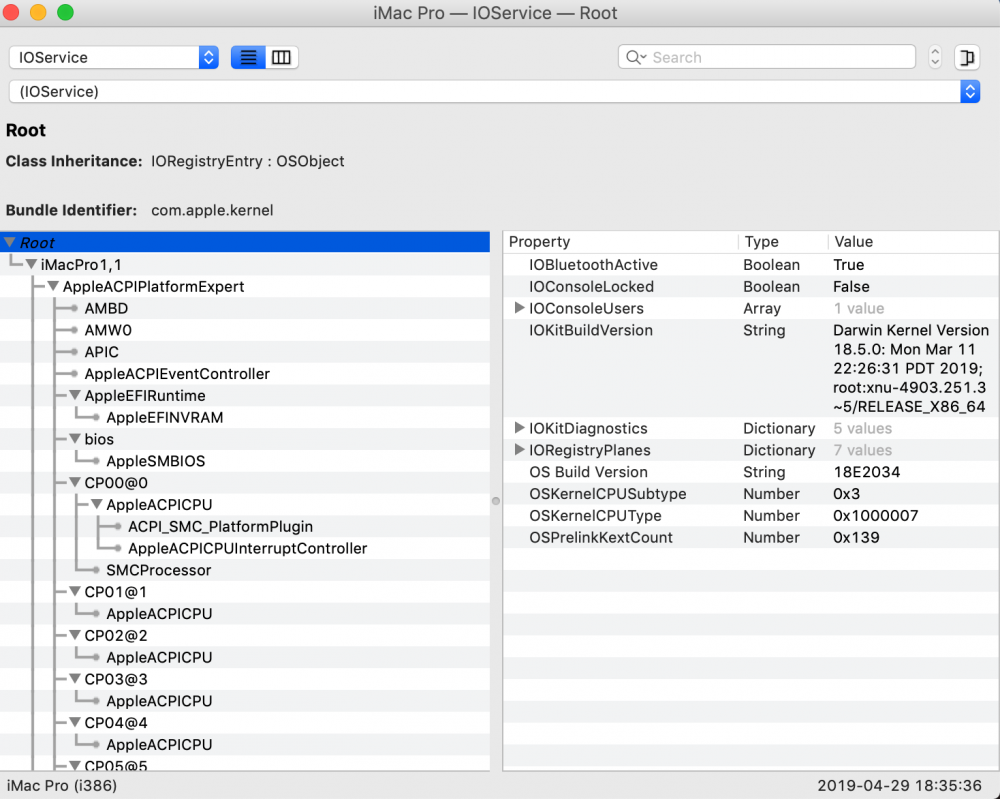The image size is (1000, 799).
Task: Select the SMCProcessor entry
Action: (x=158, y=570)
